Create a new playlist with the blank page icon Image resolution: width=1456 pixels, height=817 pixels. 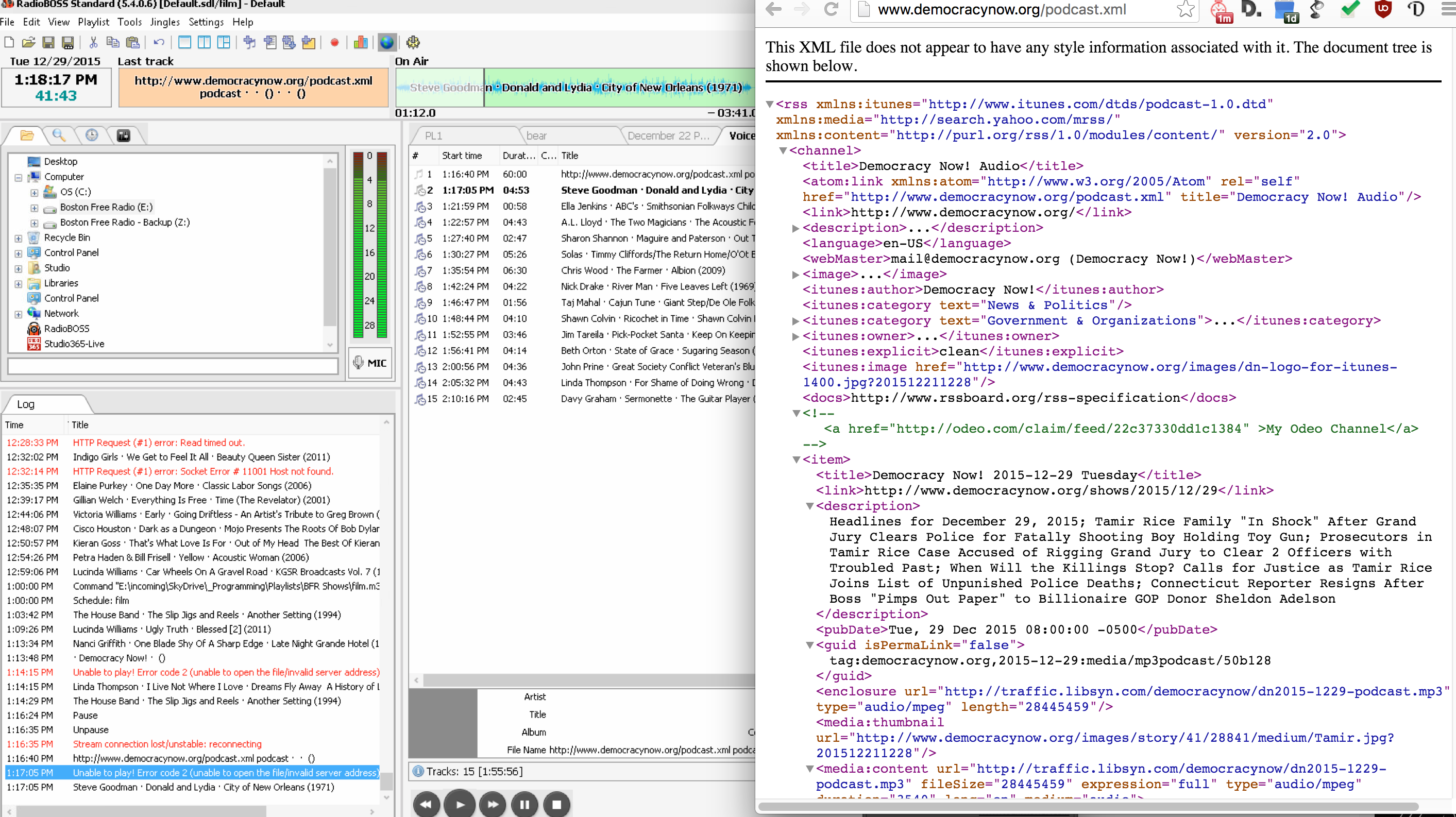pos(9,42)
